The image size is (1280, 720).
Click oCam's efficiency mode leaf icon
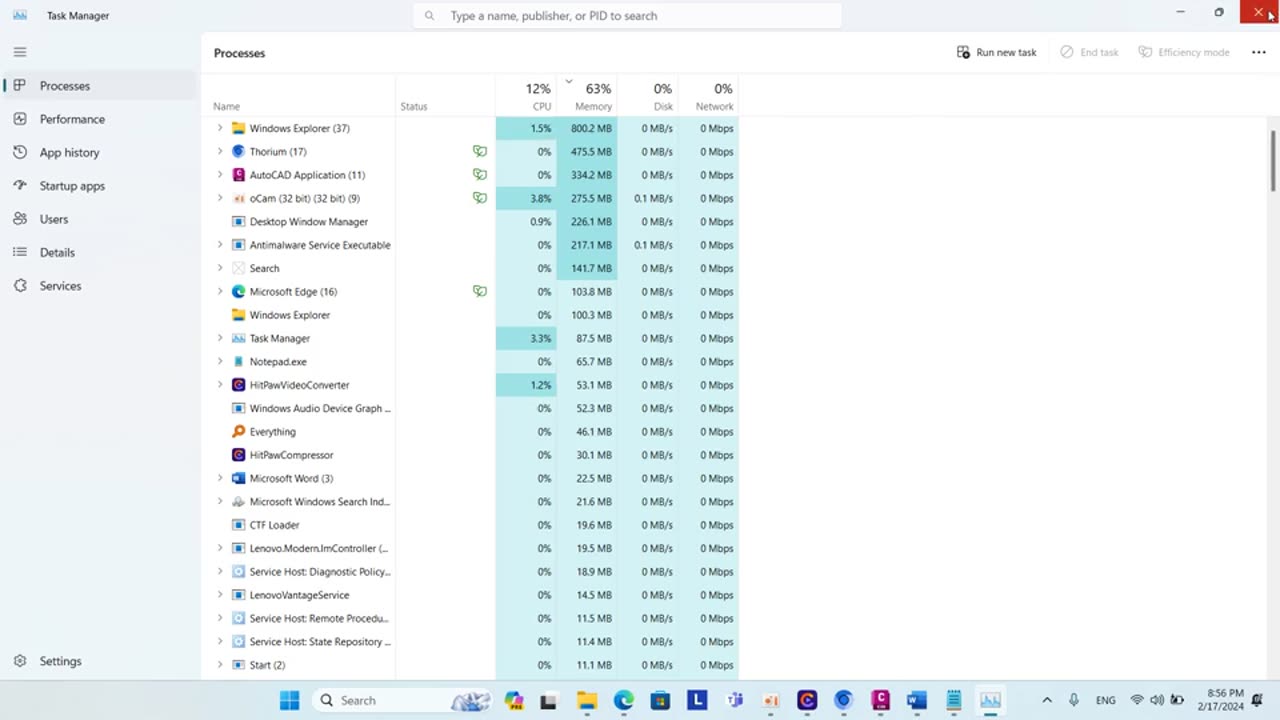[480, 198]
